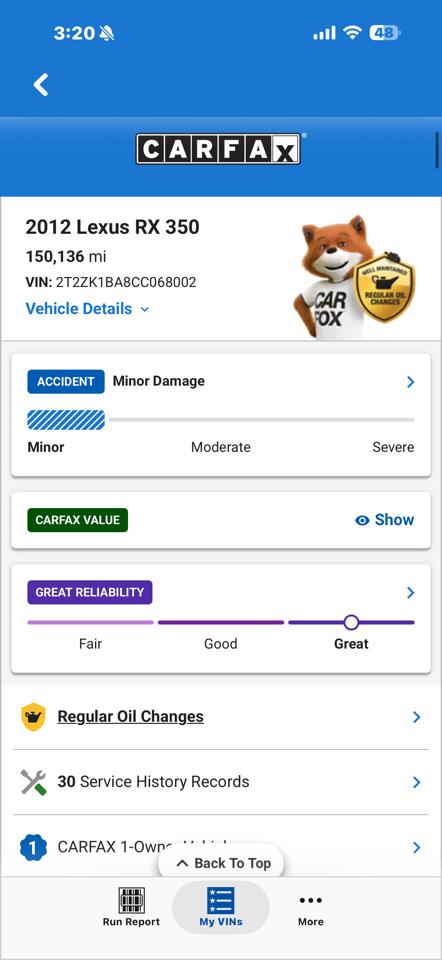The width and height of the screenshot is (442, 960).
Task: Tap the oil can shield icon
Action: pos(33,717)
